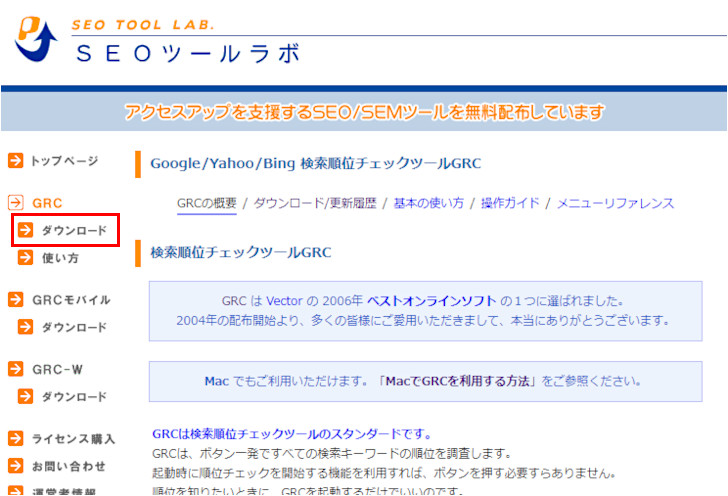This screenshot has height=496, width=728.
Task: Click arrow icon beside GRC ダウンロード
Action: [x=26, y=230]
